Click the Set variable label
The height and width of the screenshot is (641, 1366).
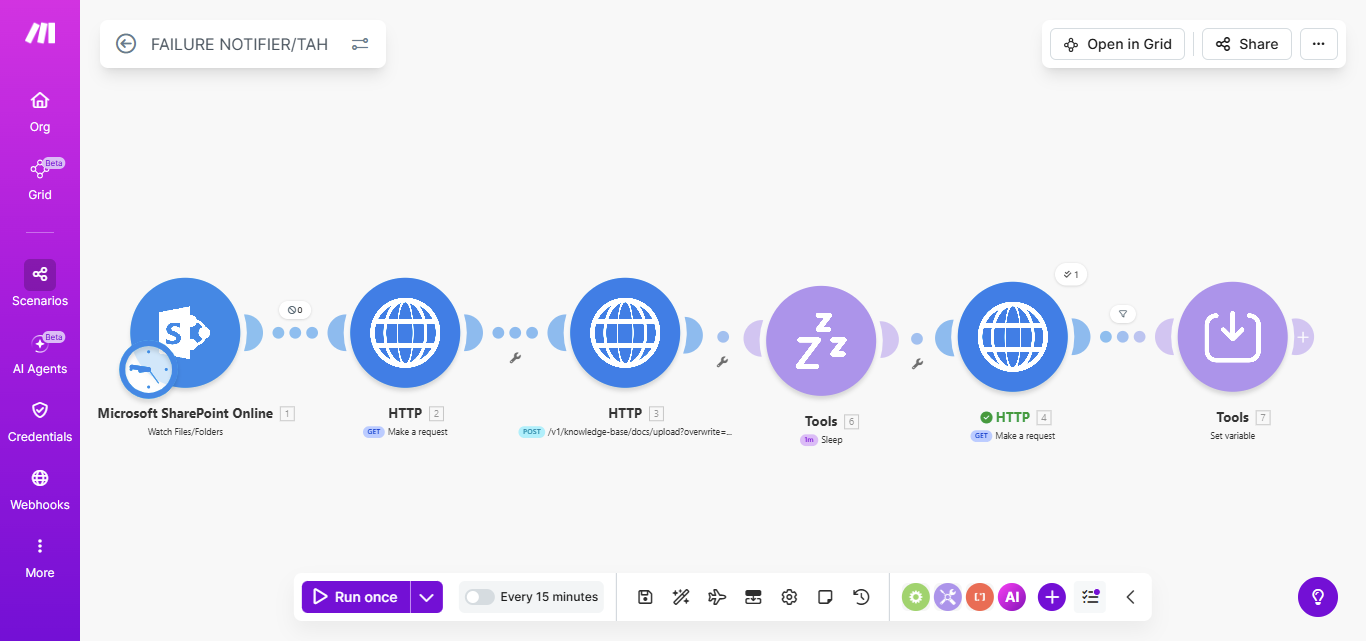pos(1233,436)
